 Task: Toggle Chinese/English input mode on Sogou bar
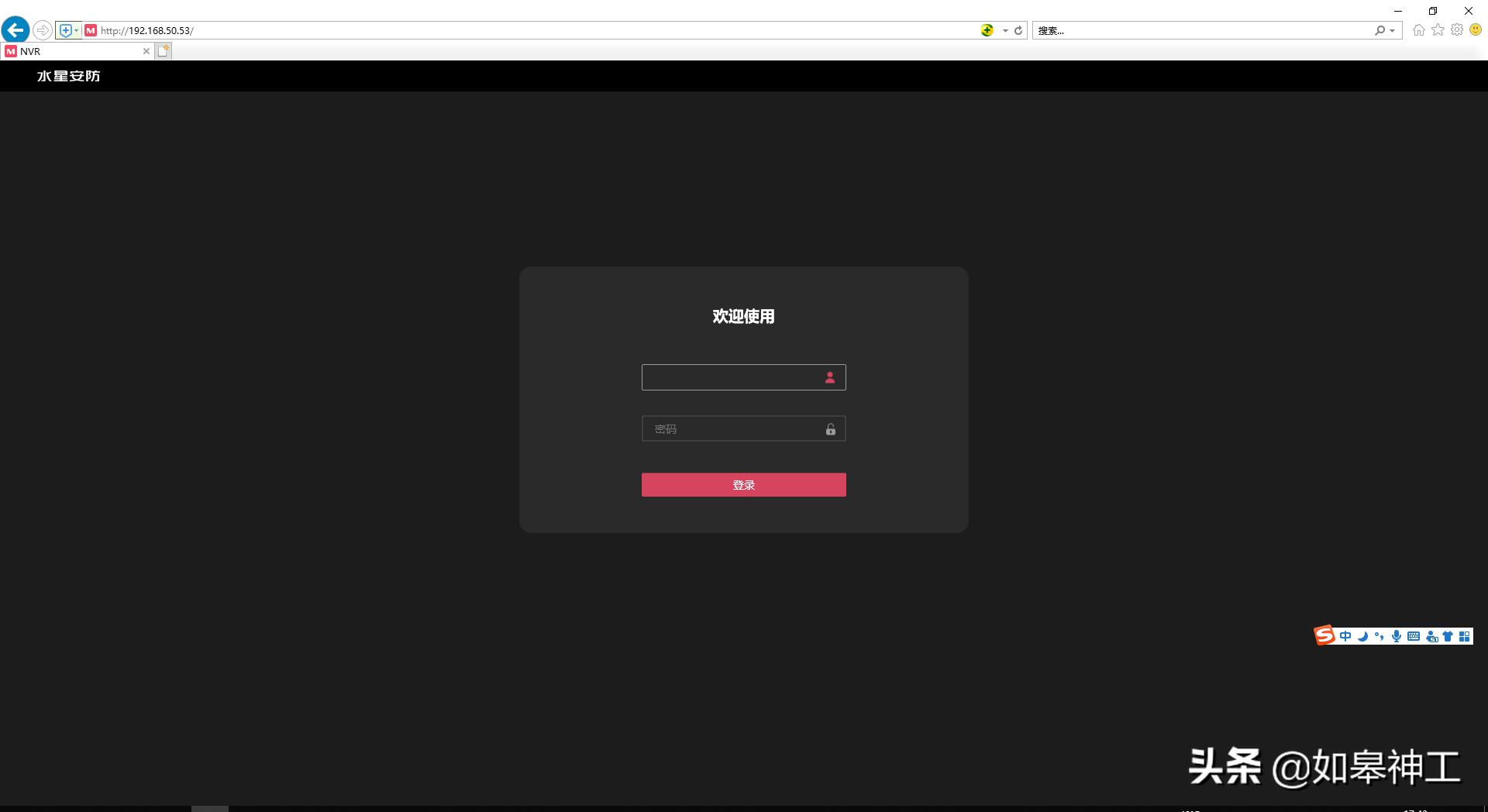[x=1345, y=635]
